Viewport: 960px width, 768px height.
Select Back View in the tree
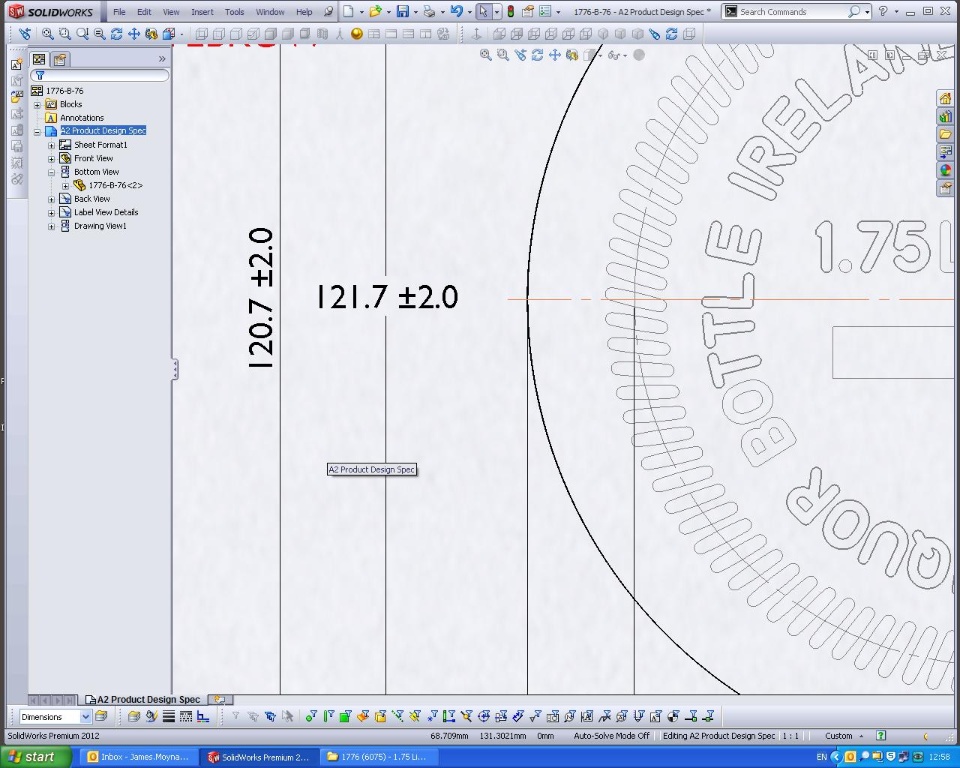(x=92, y=198)
